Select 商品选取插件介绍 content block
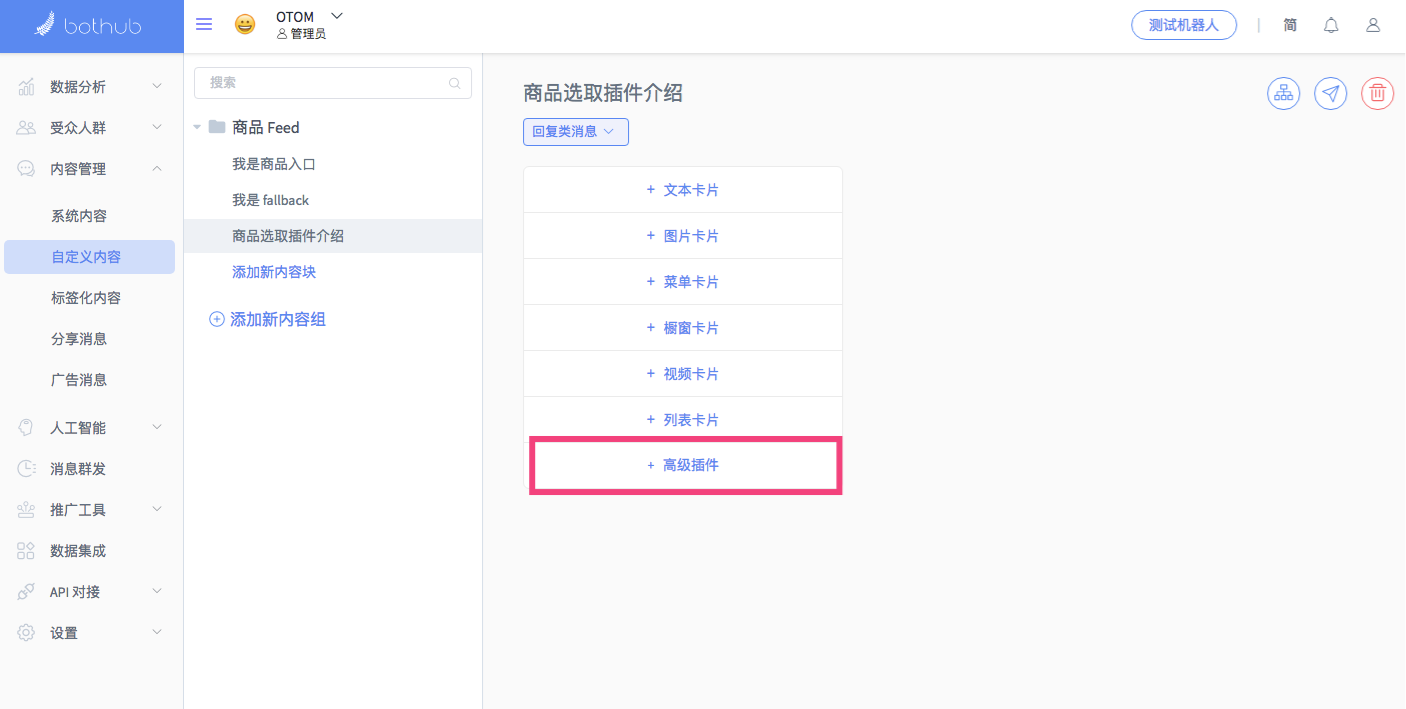Image resolution: width=1406 pixels, height=709 pixels. (333, 236)
